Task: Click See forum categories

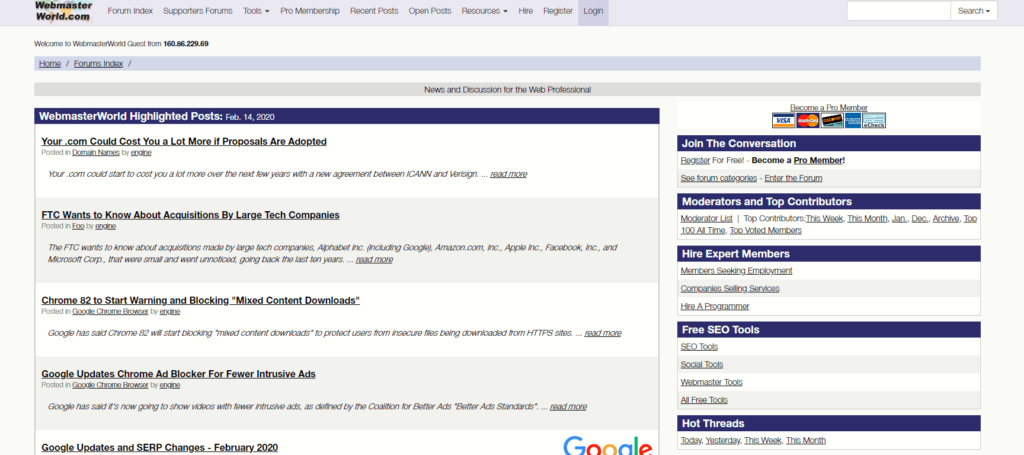Action: [718, 178]
